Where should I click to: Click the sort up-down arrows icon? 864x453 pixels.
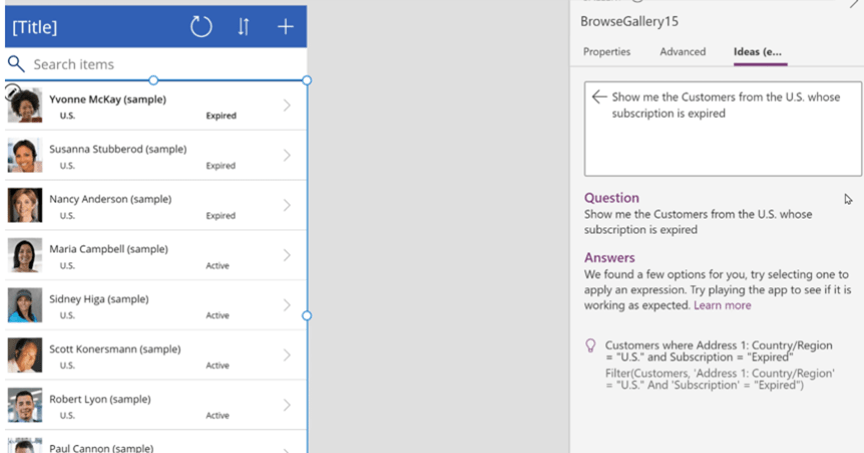pos(243,27)
